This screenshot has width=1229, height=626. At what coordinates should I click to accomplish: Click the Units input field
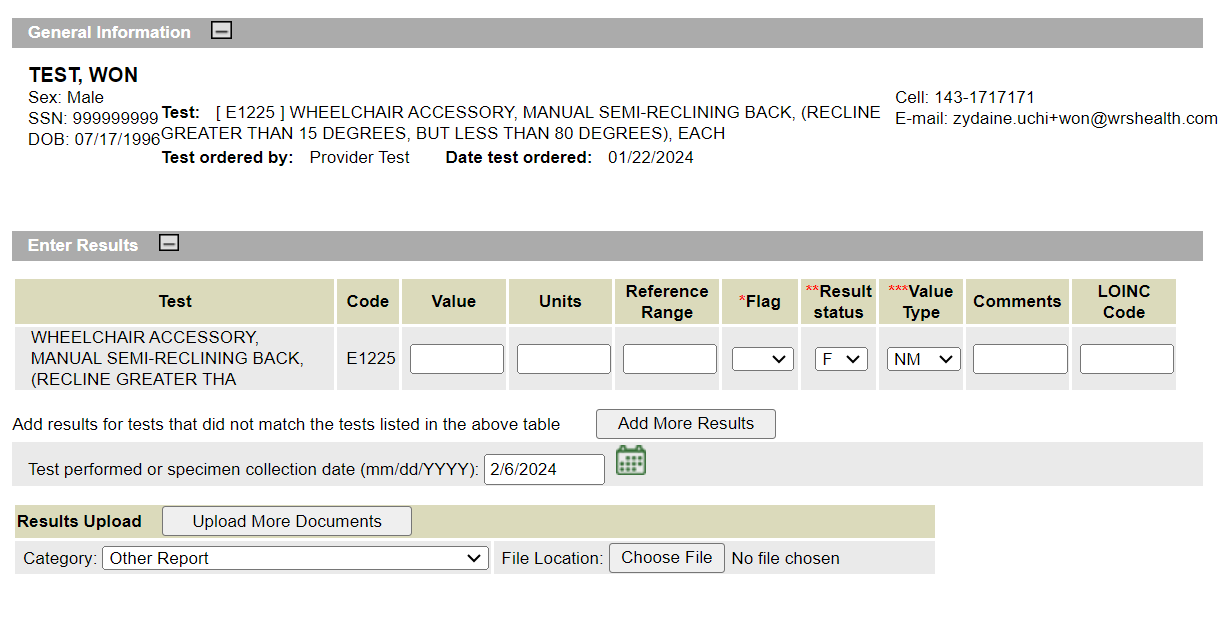coord(563,359)
